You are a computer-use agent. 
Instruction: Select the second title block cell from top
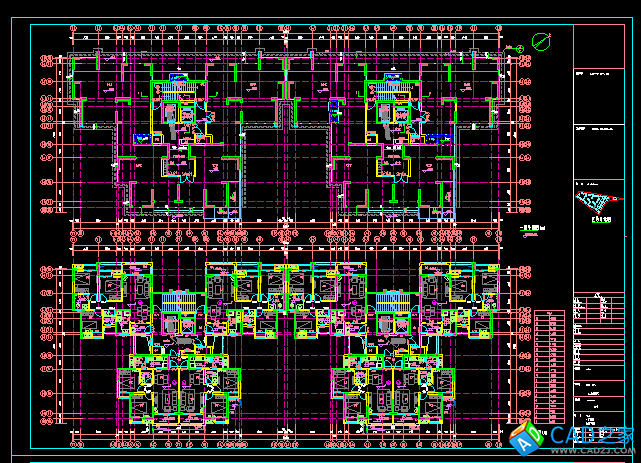(x=602, y=98)
